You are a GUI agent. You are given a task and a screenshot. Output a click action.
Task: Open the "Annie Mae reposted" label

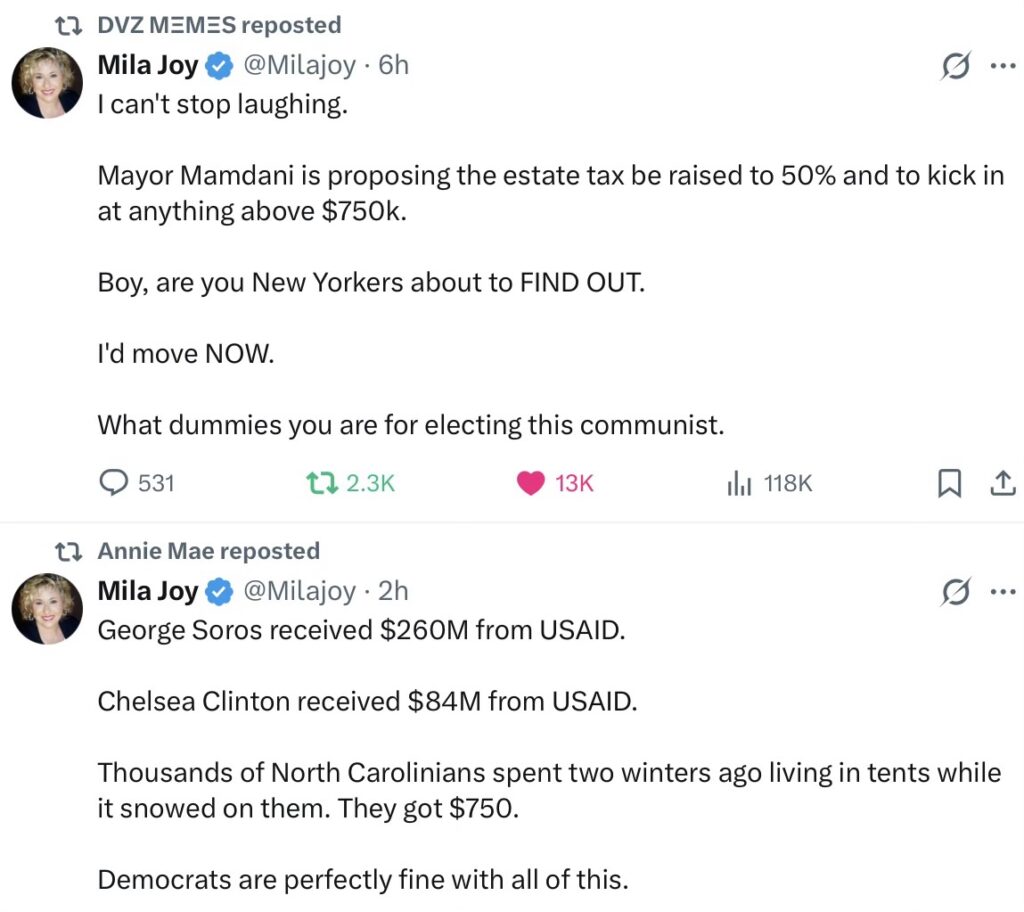click(x=208, y=551)
